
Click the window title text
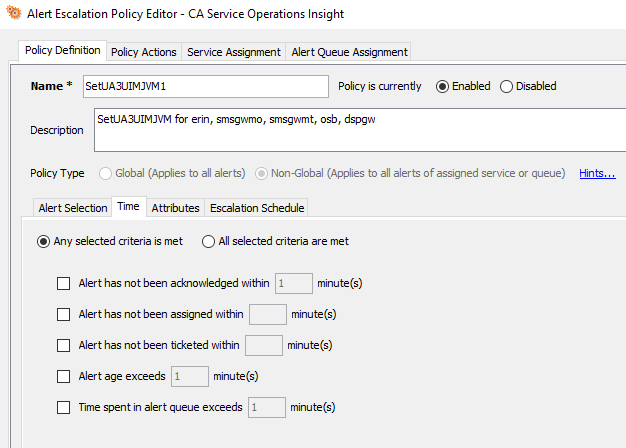coord(186,14)
